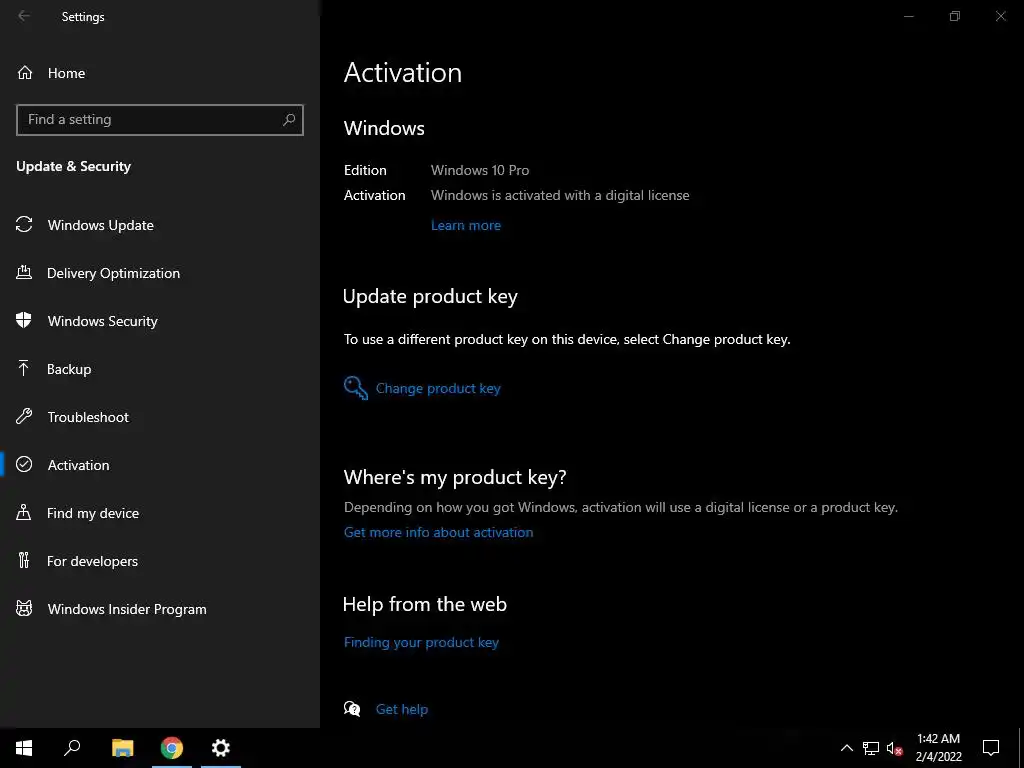This screenshot has height=768, width=1024.
Task: Click the network icon in system tray
Action: (871, 748)
